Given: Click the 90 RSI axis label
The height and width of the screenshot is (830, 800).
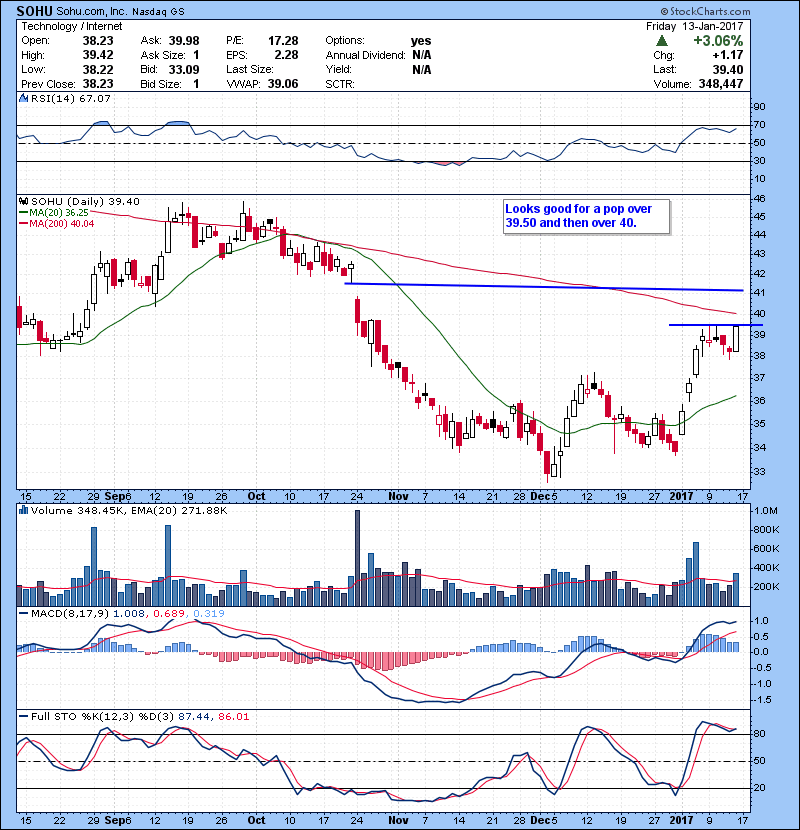Looking at the screenshot, I should [759, 107].
